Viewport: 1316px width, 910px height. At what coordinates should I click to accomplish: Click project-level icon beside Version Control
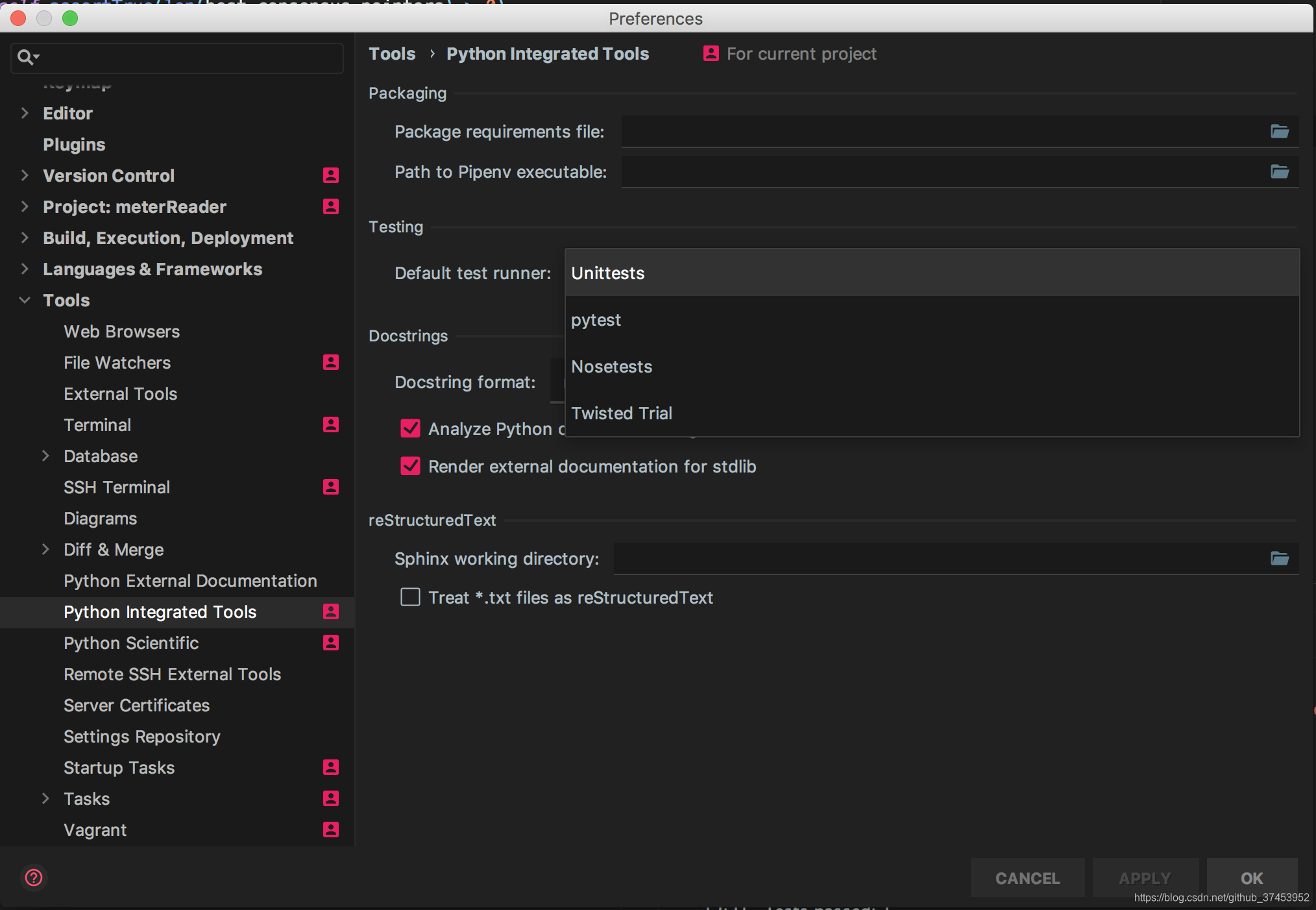(x=331, y=175)
